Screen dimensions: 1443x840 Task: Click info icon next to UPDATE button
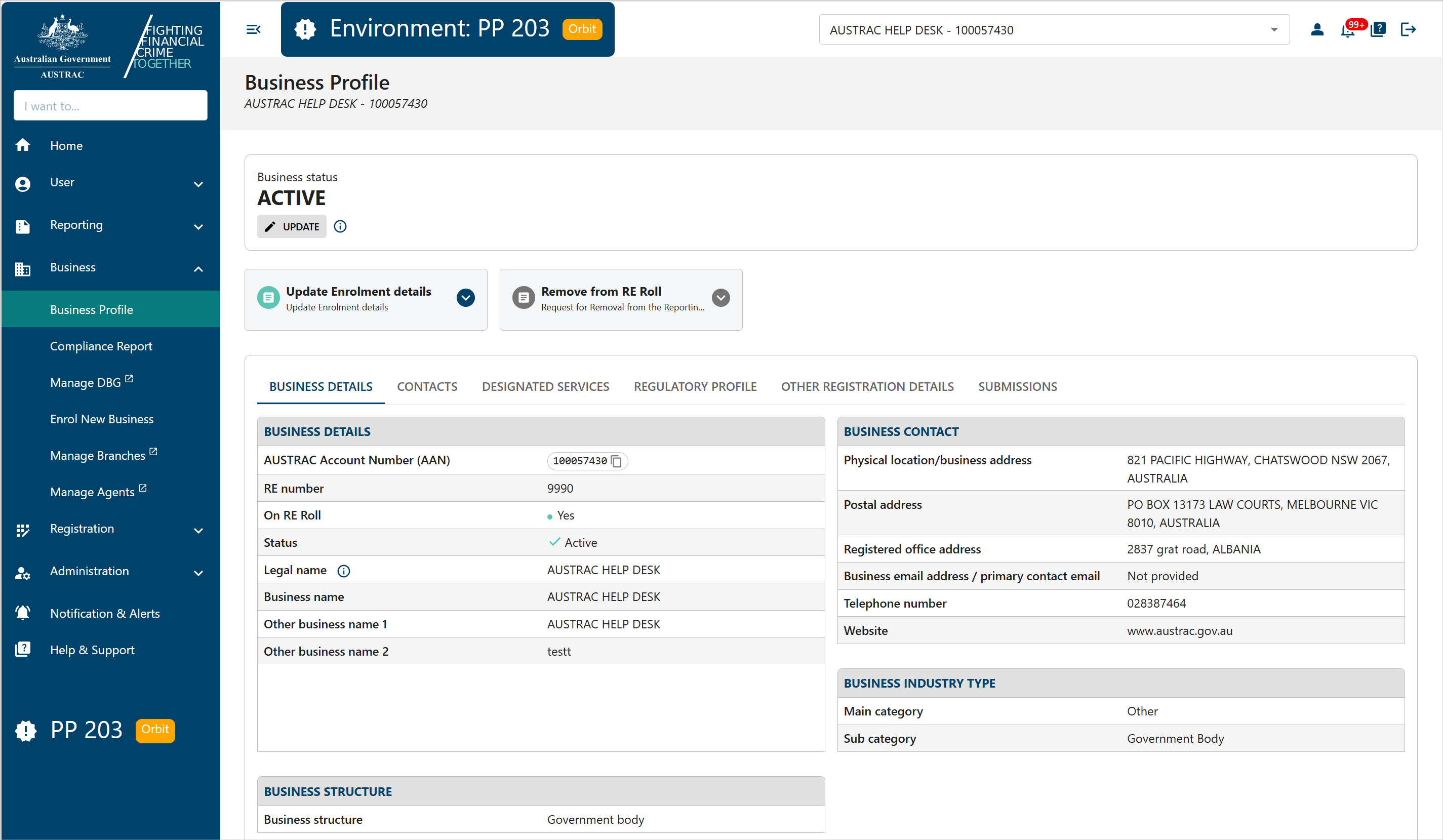click(x=340, y=226)
